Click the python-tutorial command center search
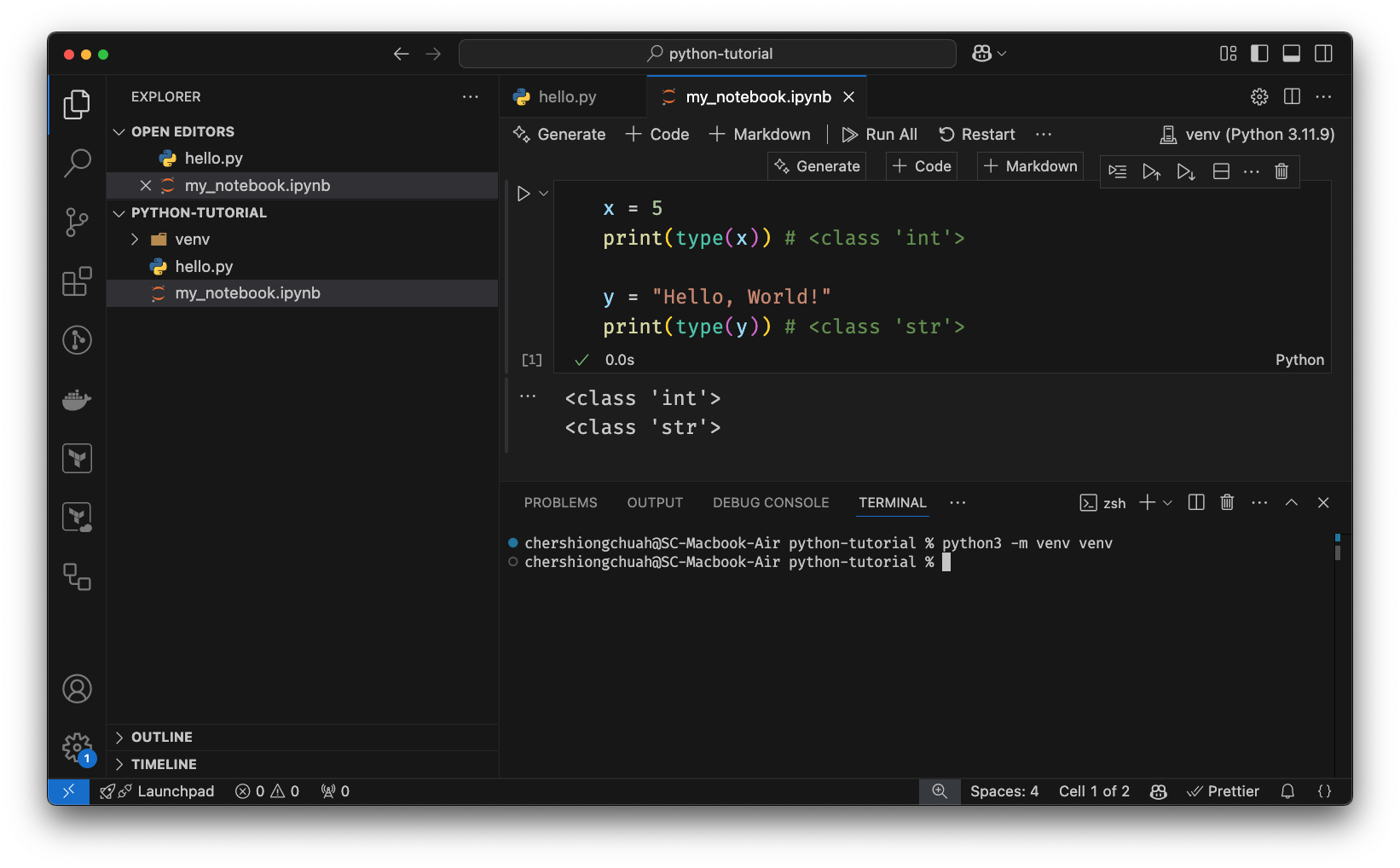The width and height of the screenshot is (1400, 868). click(x=708, y=54)
